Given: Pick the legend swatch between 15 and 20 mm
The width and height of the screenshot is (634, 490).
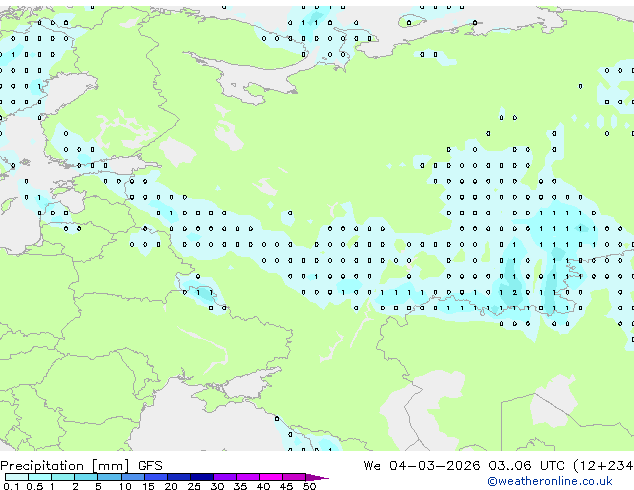Looking at the screenshot, I should click(156, 477).
